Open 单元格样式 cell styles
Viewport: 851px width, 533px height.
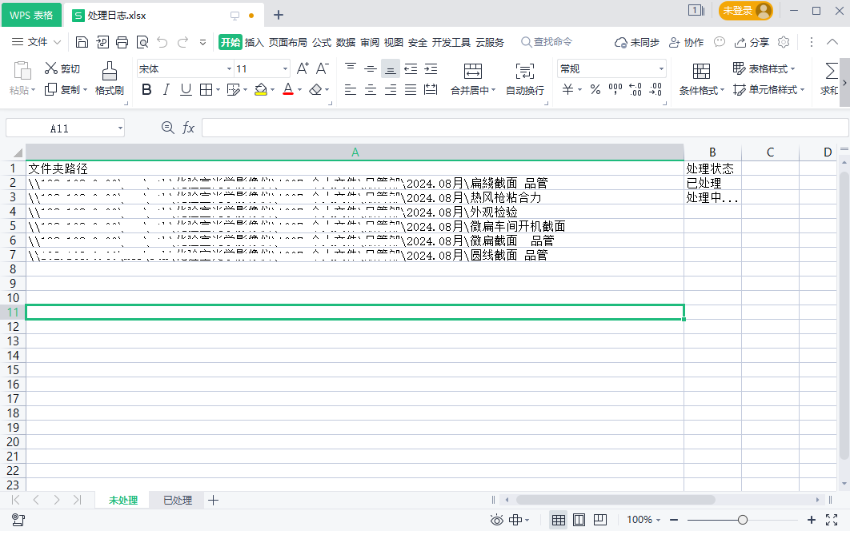point(769,90)
